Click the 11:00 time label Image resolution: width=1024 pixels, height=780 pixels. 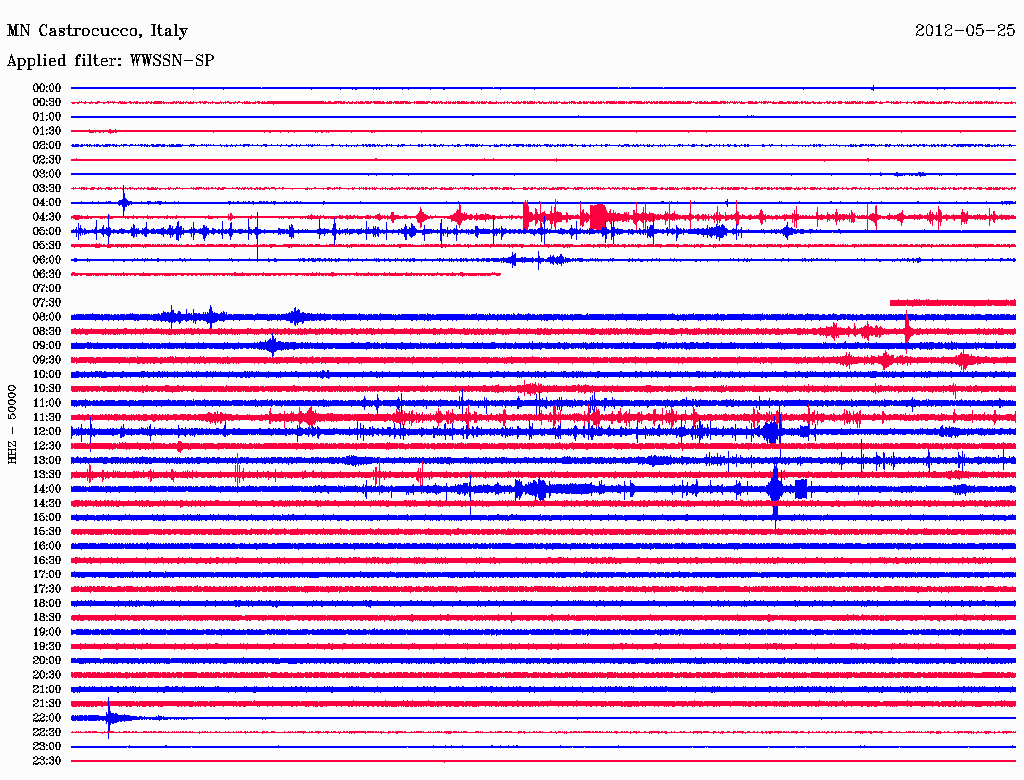click(47, 403)
